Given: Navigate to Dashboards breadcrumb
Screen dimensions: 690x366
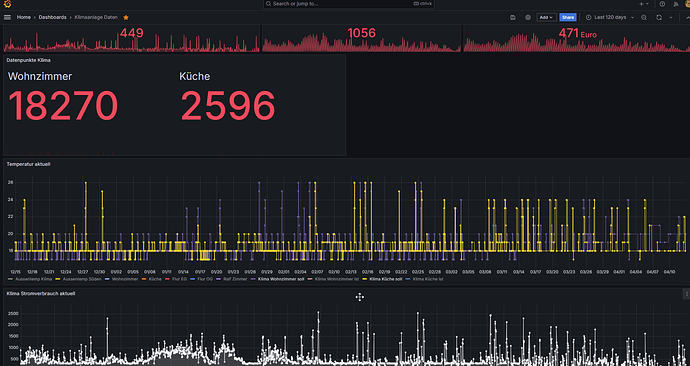Looking at the screenshot, I should tap(52, 17).
